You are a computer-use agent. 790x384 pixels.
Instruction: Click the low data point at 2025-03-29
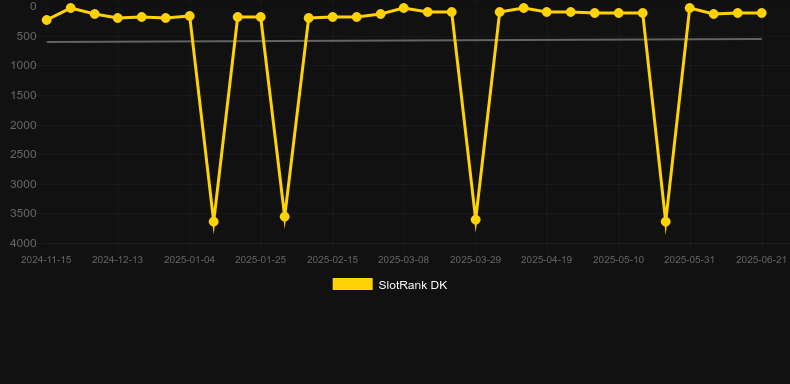tap(476, 220)
